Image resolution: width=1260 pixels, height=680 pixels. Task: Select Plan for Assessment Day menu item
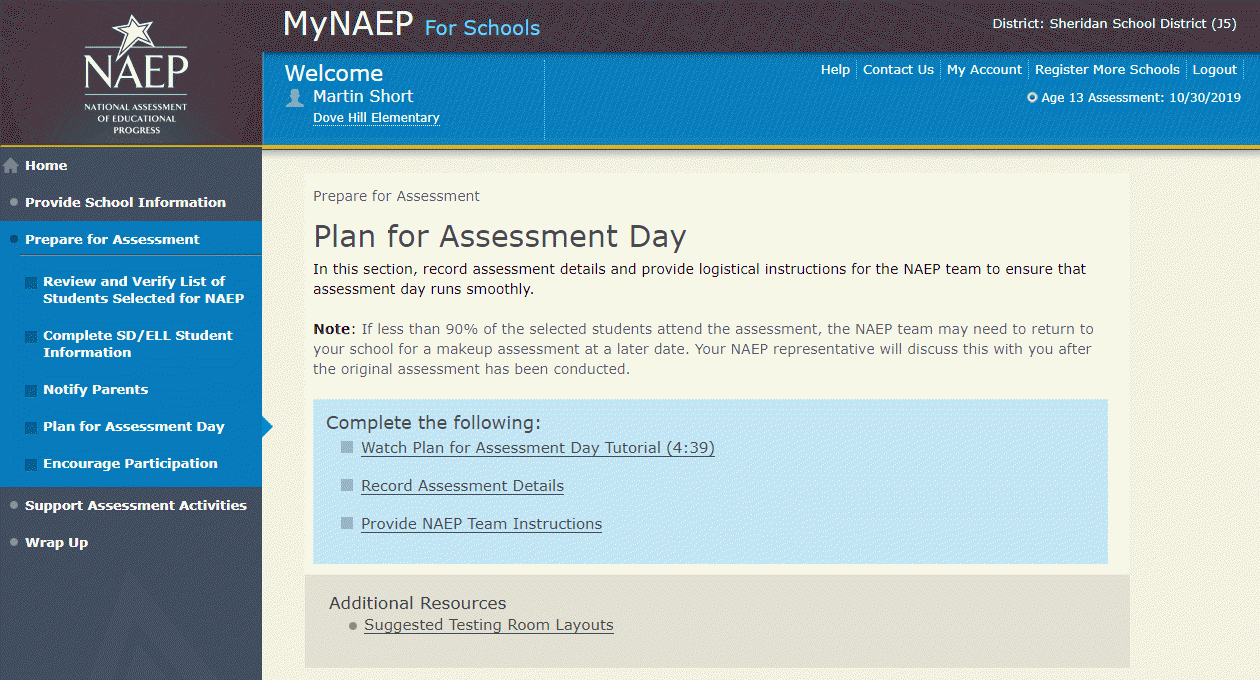click(133, 427)
